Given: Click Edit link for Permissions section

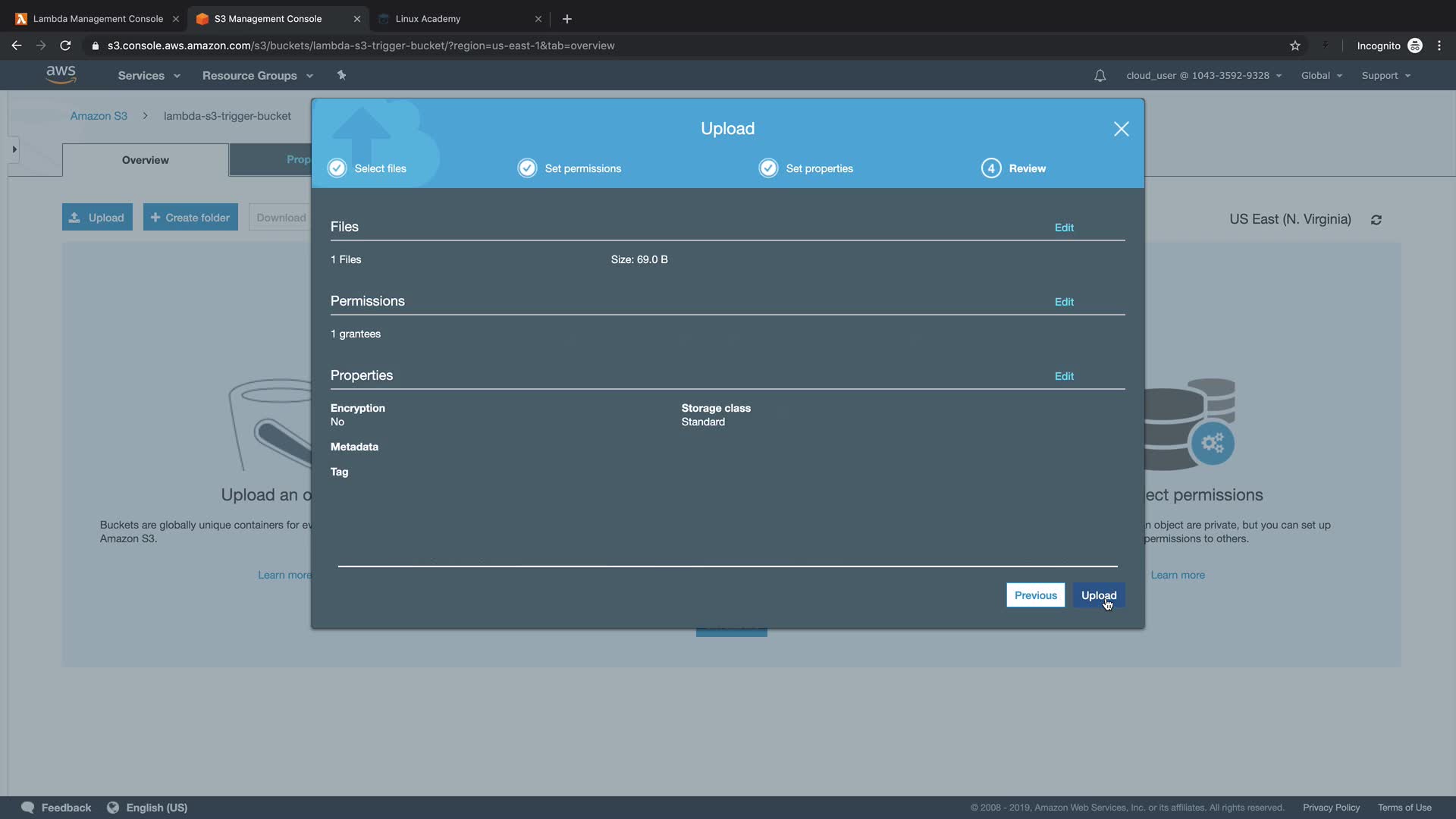Looking at the screenshot, I should (x=1063, y=302).
